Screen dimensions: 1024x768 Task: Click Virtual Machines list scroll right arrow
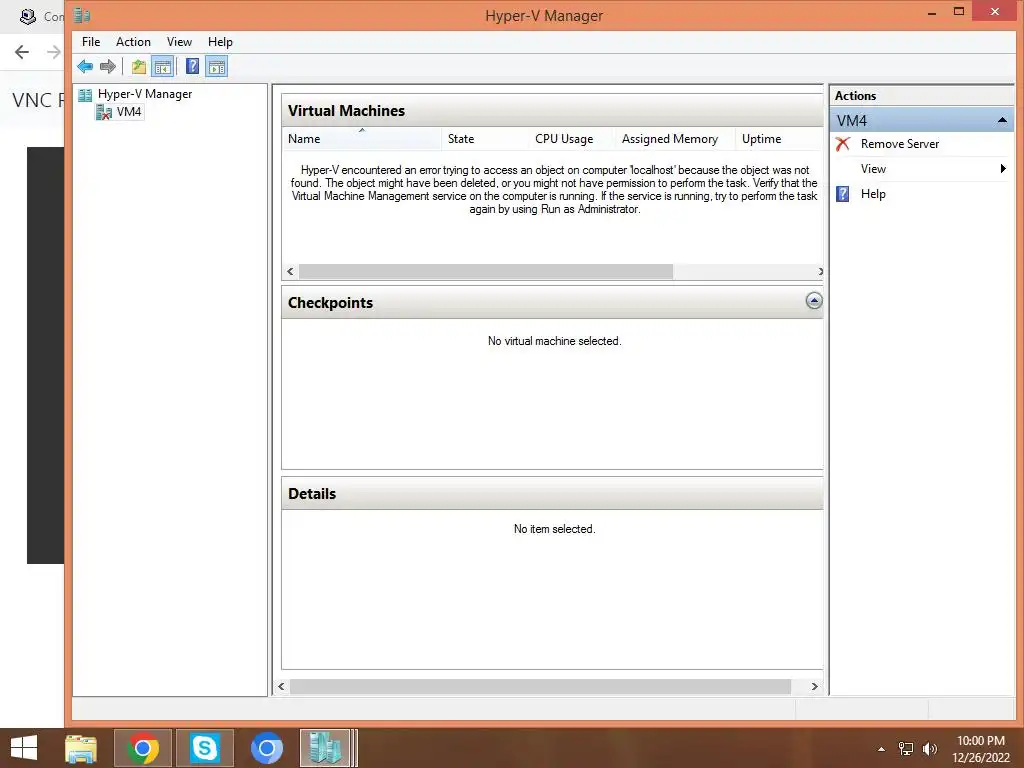[820, 272]
